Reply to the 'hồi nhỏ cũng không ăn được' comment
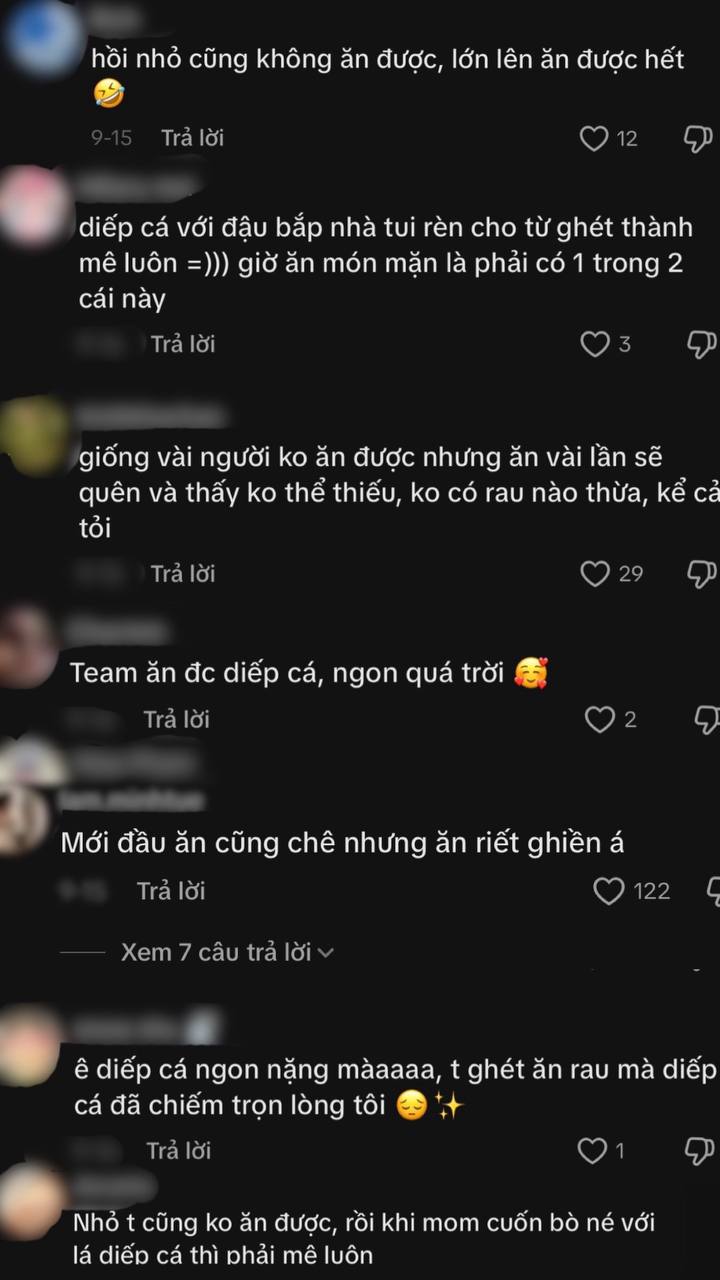 (x=193, y=138)
